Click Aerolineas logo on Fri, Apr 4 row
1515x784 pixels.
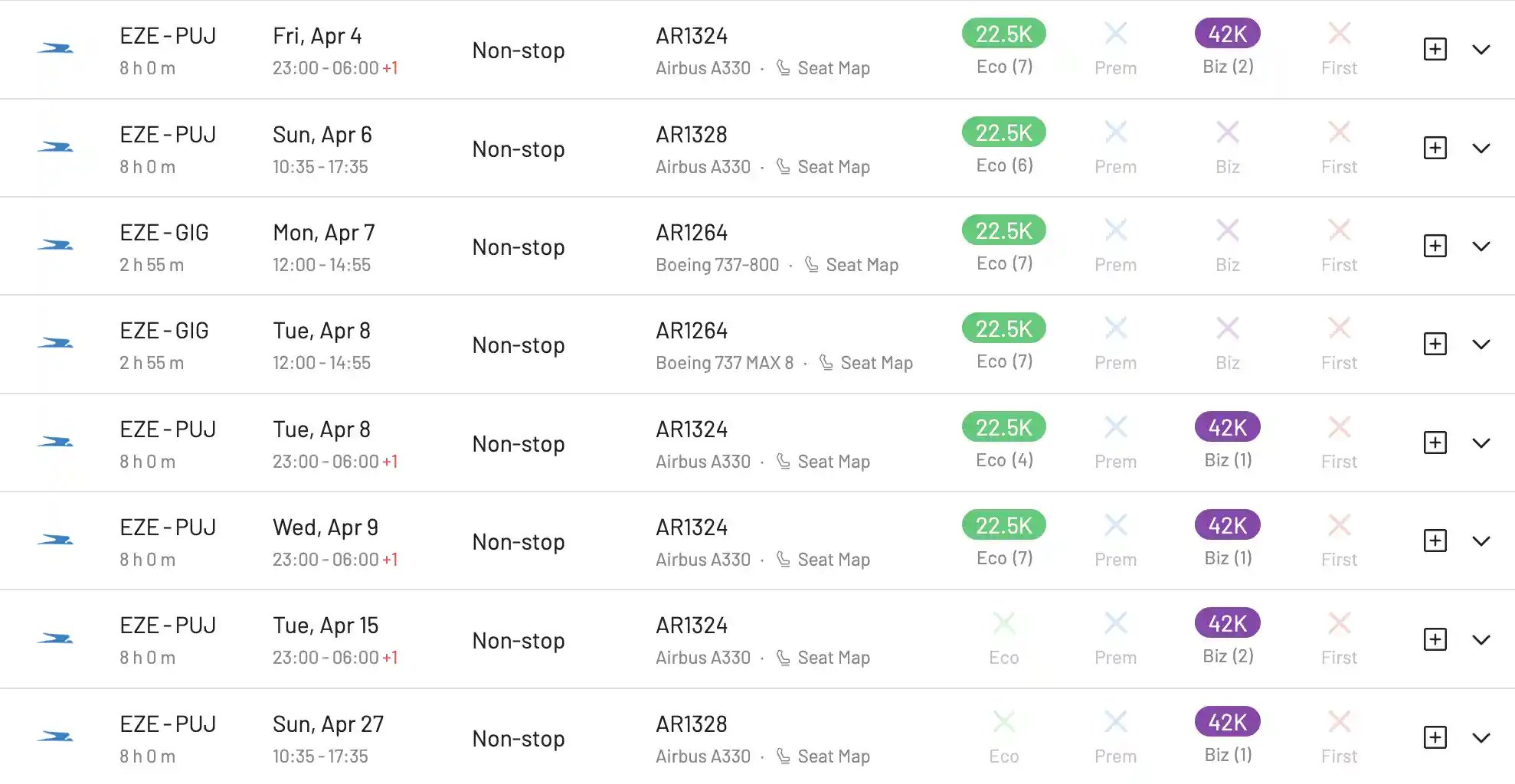tap(55, 49)
